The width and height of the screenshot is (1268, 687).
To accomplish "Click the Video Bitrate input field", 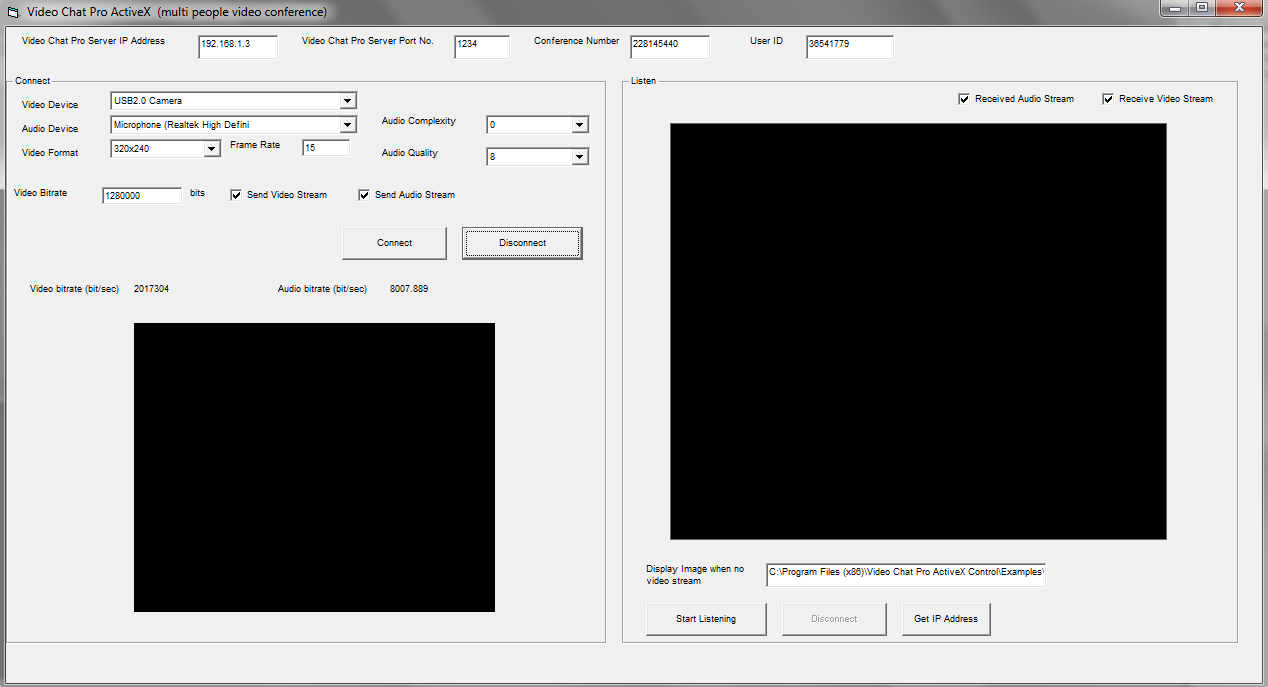I will (x=142, y=196).
